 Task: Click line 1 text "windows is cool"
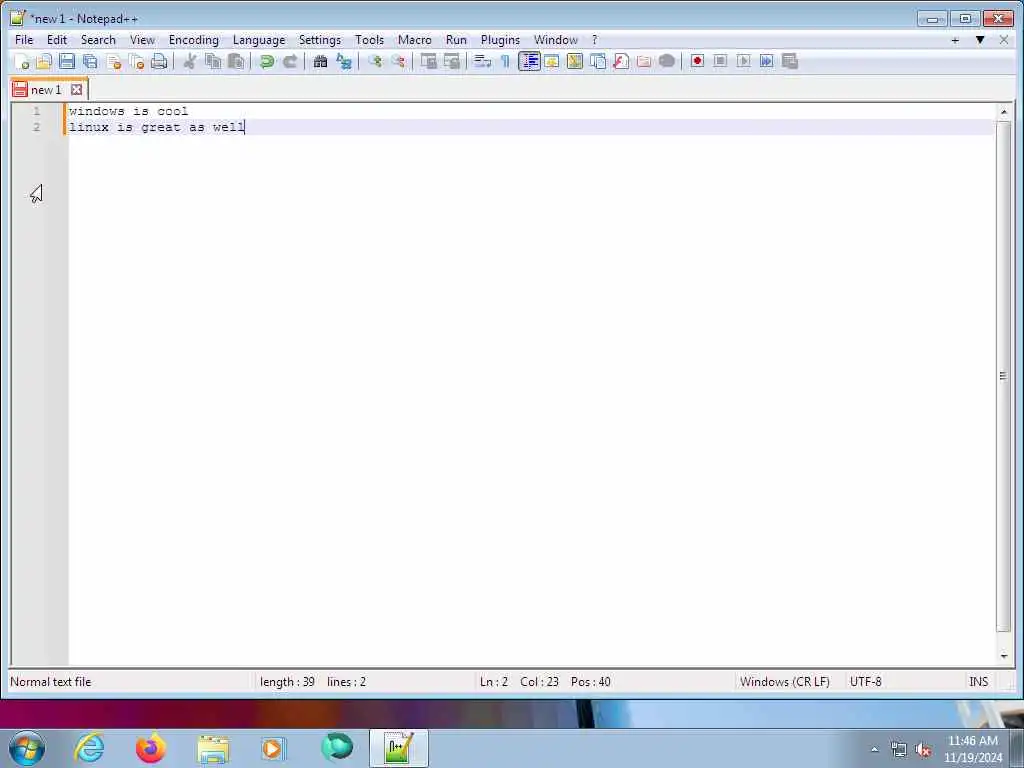tap(129, 111)
